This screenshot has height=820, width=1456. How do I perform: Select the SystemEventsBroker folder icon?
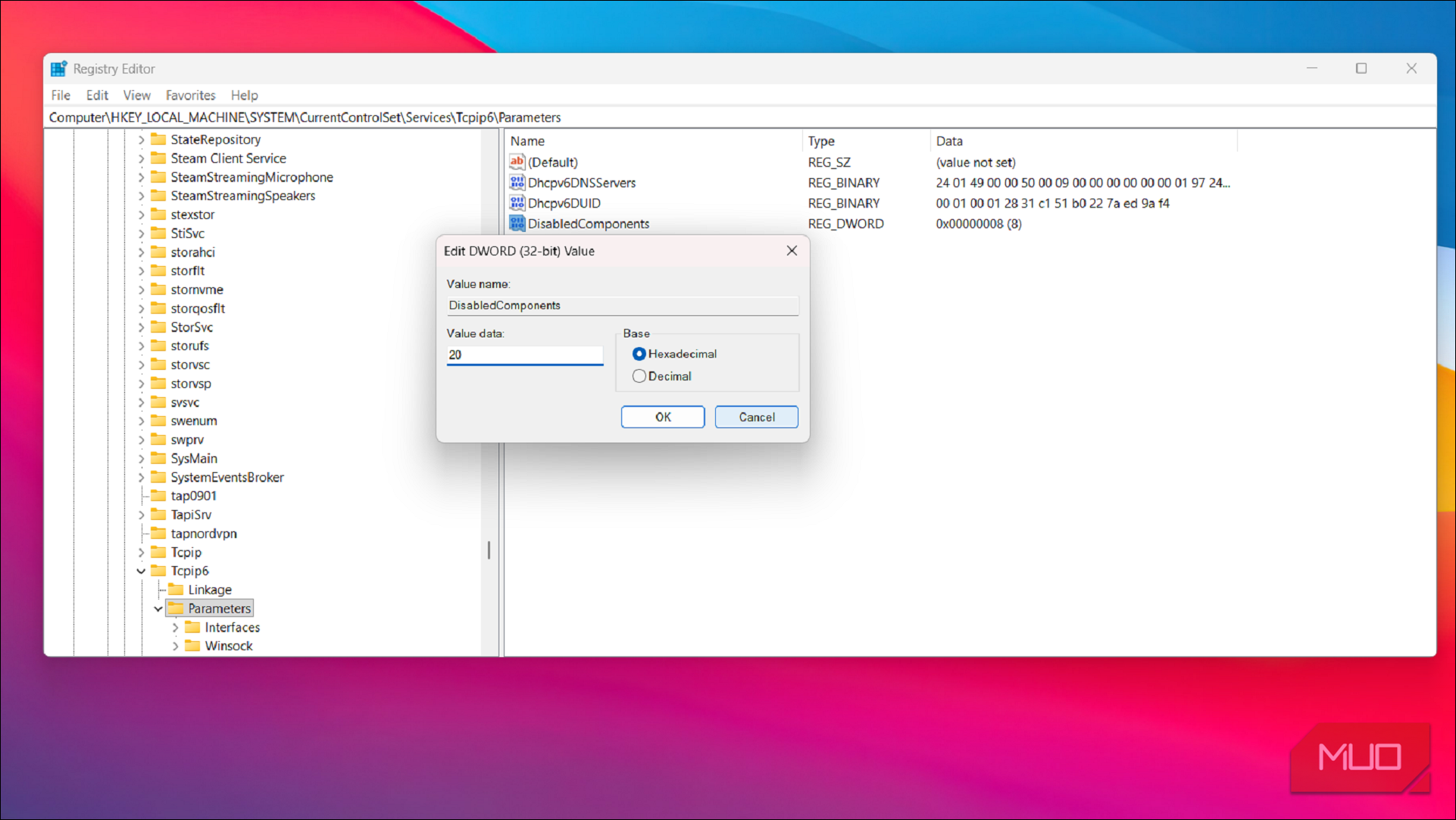click(x=158, y=477)
